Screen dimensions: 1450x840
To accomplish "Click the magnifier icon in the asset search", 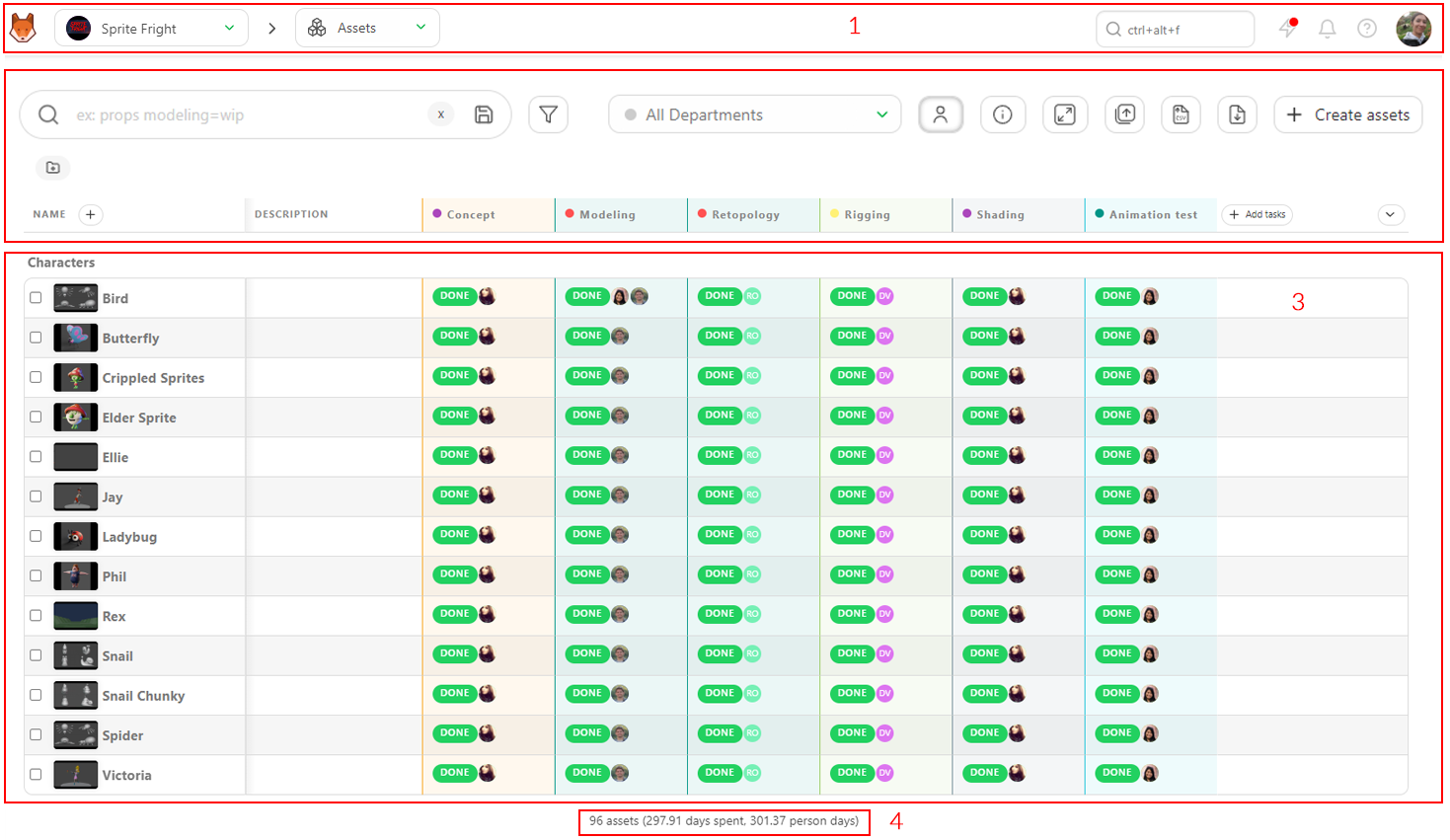I will coord(48,115).
